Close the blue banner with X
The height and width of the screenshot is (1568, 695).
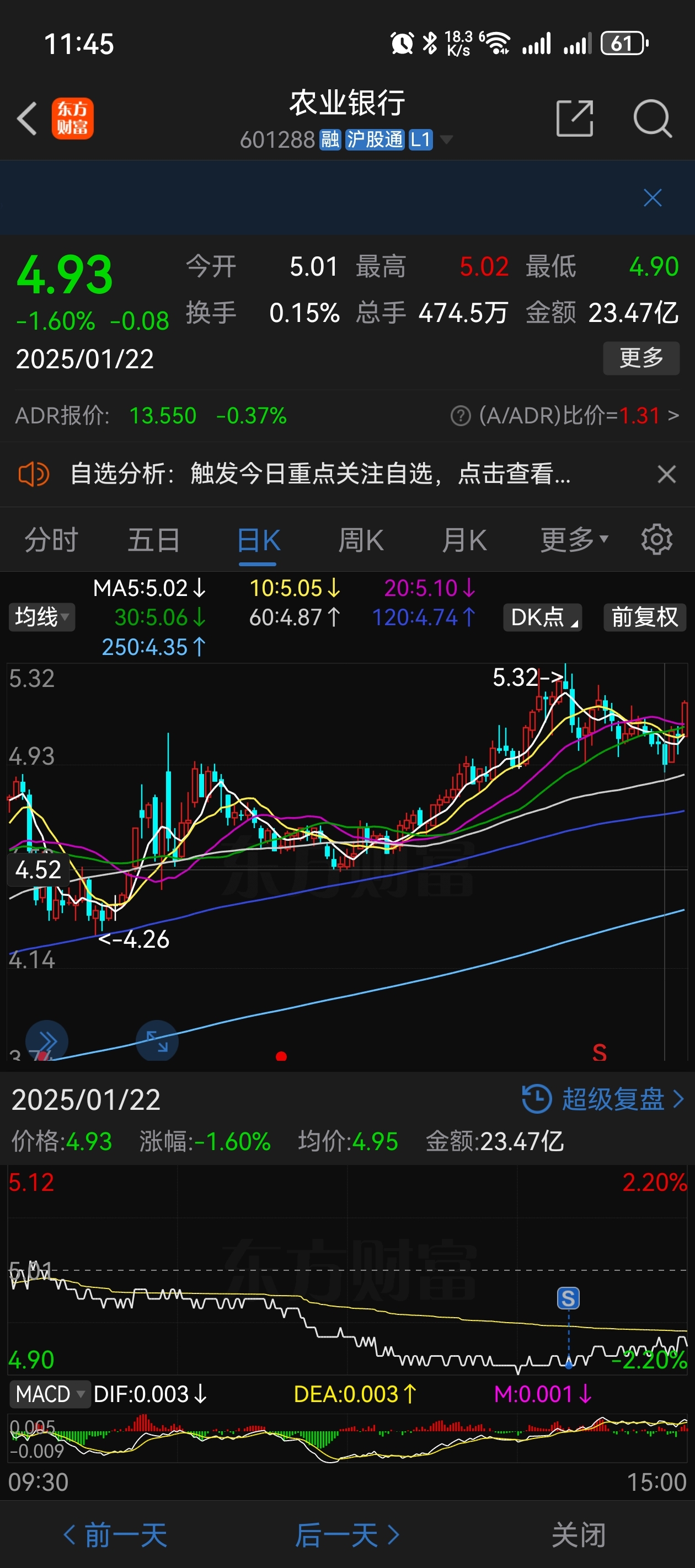coord(653,198)
